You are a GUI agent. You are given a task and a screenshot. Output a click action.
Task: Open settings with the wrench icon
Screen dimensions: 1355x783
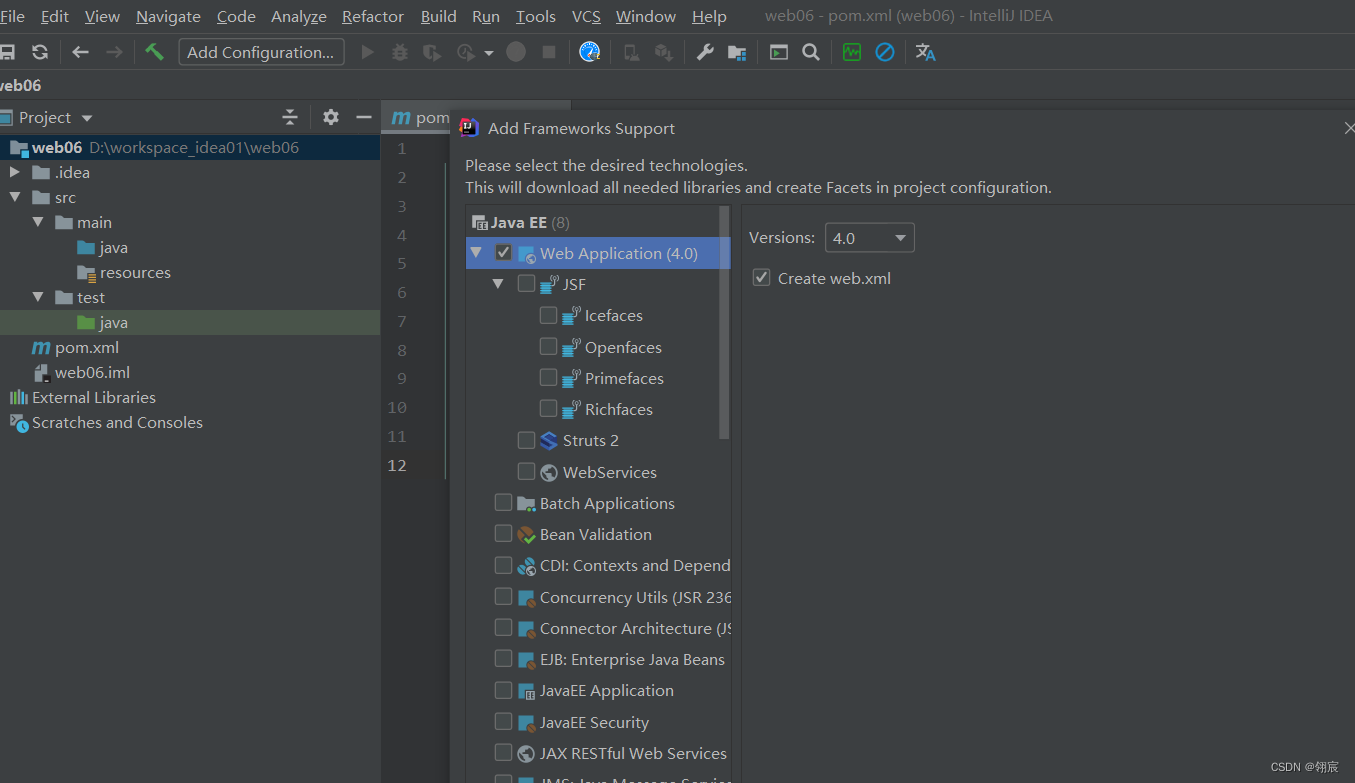[x=705, y=52]
